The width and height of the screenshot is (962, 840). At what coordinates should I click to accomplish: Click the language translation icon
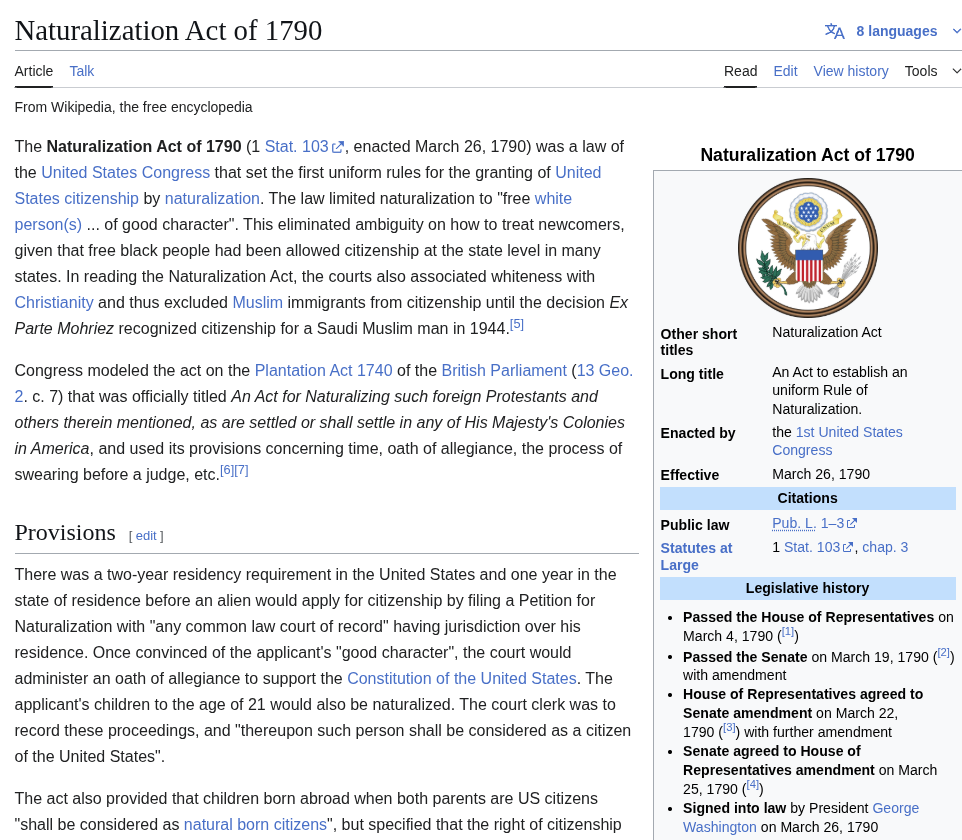click(834, 31)
